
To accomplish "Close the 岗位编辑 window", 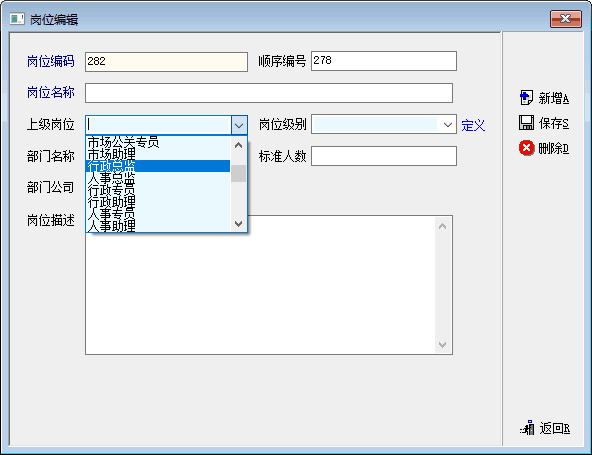I will coord(566,19).
